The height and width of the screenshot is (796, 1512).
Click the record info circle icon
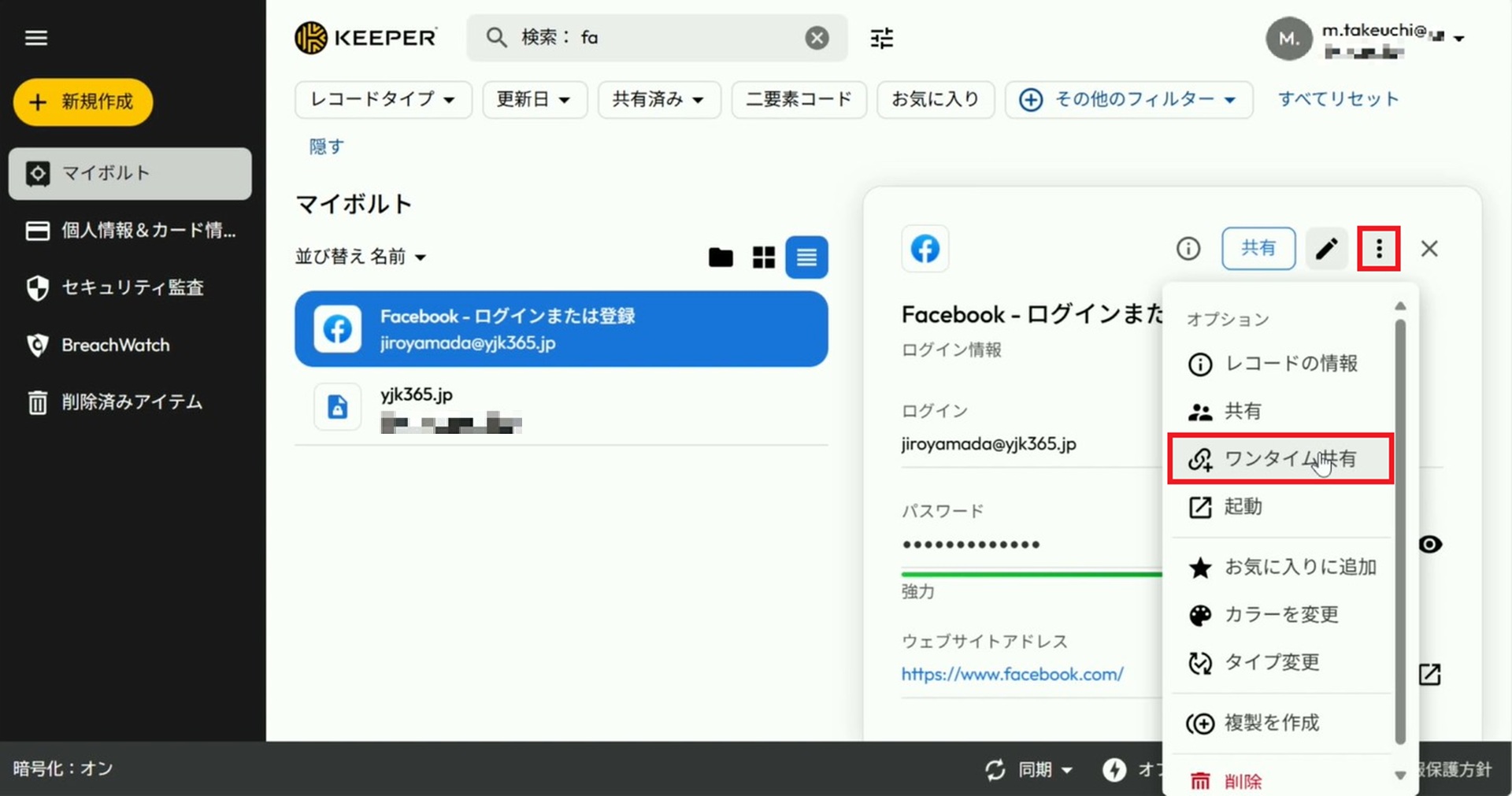[x=1188, y=249]
